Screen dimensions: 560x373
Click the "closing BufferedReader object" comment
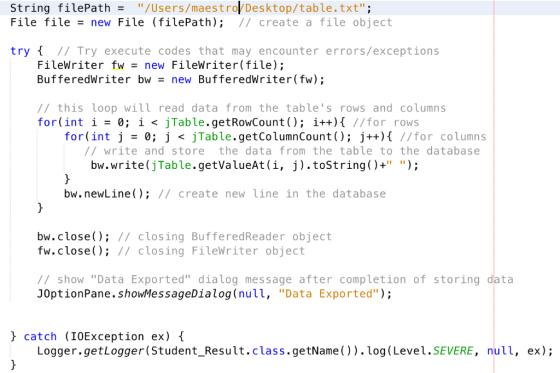(x=225, y=237)
